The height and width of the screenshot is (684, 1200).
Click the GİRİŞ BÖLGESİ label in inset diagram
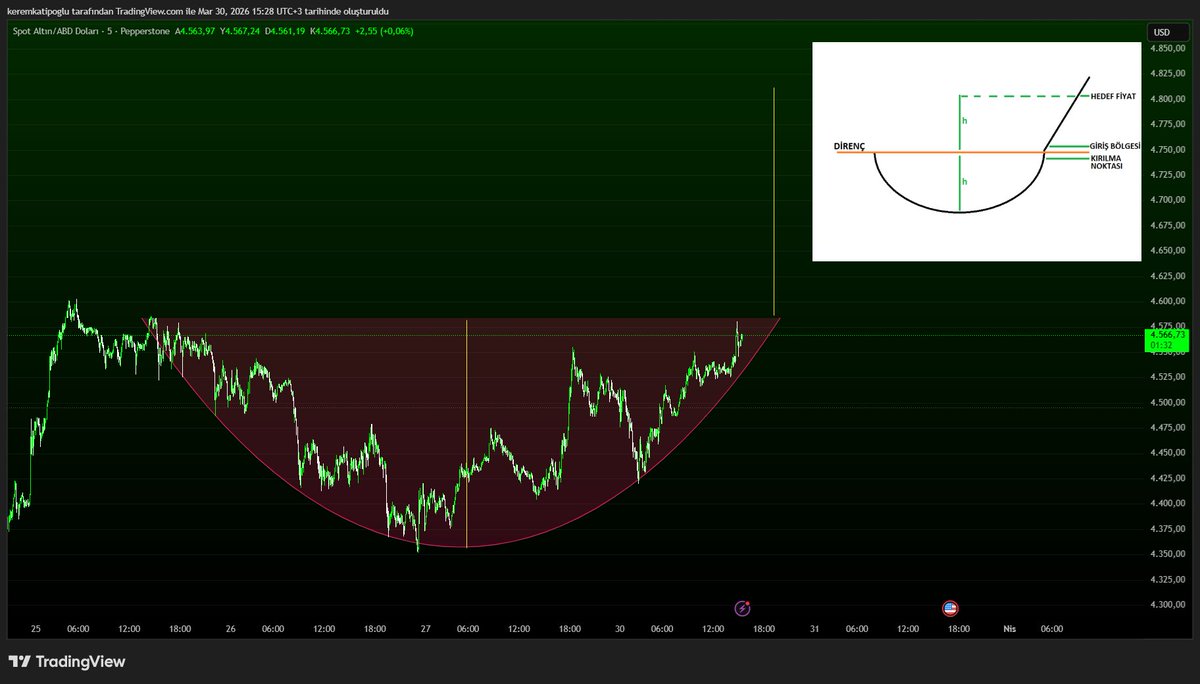point(1115,146)
